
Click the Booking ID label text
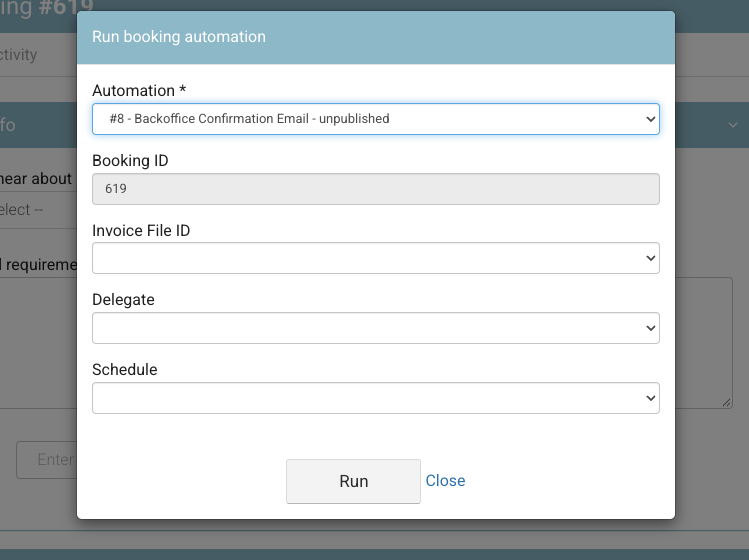(x=130, y=161)
